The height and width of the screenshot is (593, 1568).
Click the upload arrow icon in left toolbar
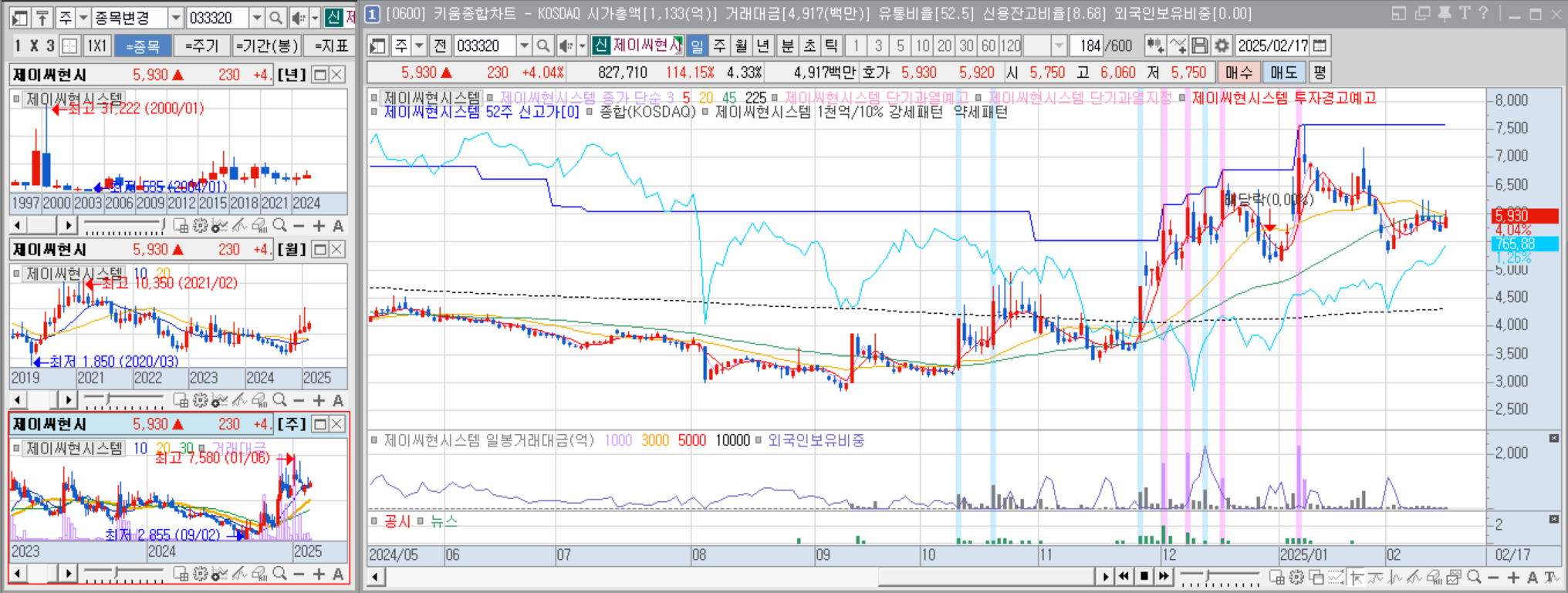pos(42,17)
